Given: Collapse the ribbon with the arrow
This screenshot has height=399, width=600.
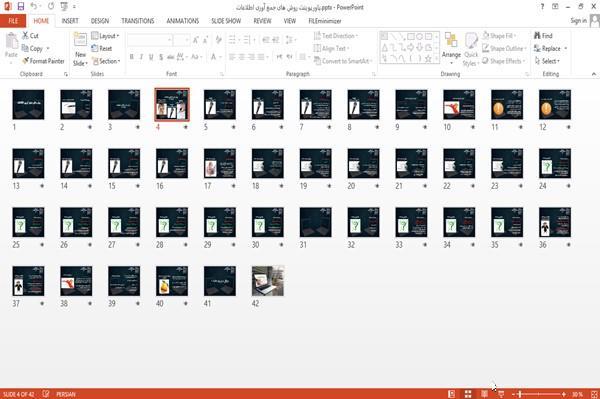Looking at the screenshot, I should pyautogui.click(x=593, y=73).
